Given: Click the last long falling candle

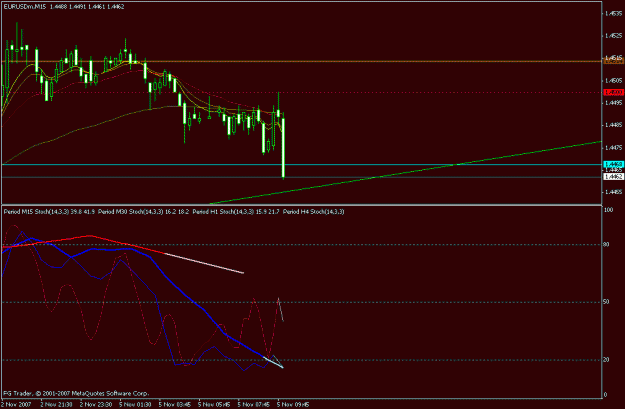Looking at the screenshot, I should [x=283, y=147].
